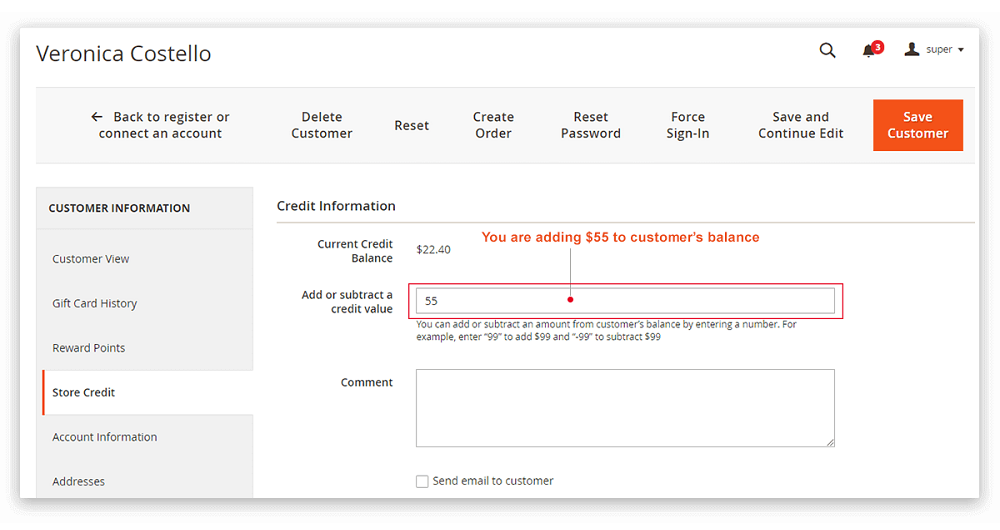
Task: Switch to Gift Card History tab
Action: [x=95, y=303]
